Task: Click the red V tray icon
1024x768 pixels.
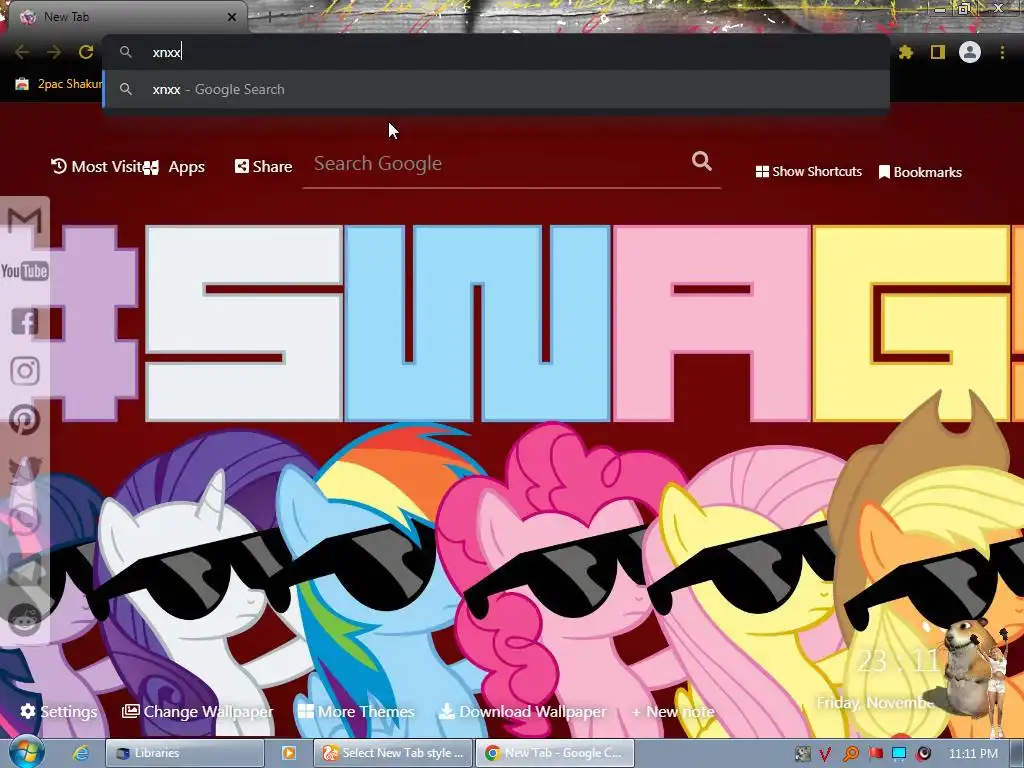Action: pos(825,754)
